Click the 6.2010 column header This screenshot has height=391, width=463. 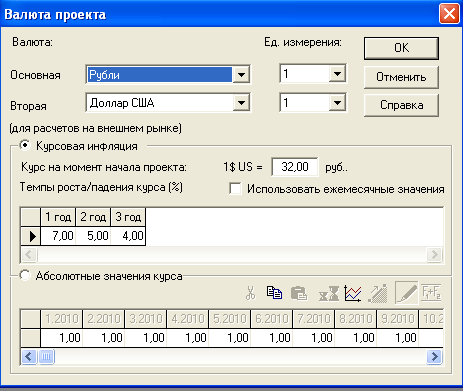(x=272, y=319)
